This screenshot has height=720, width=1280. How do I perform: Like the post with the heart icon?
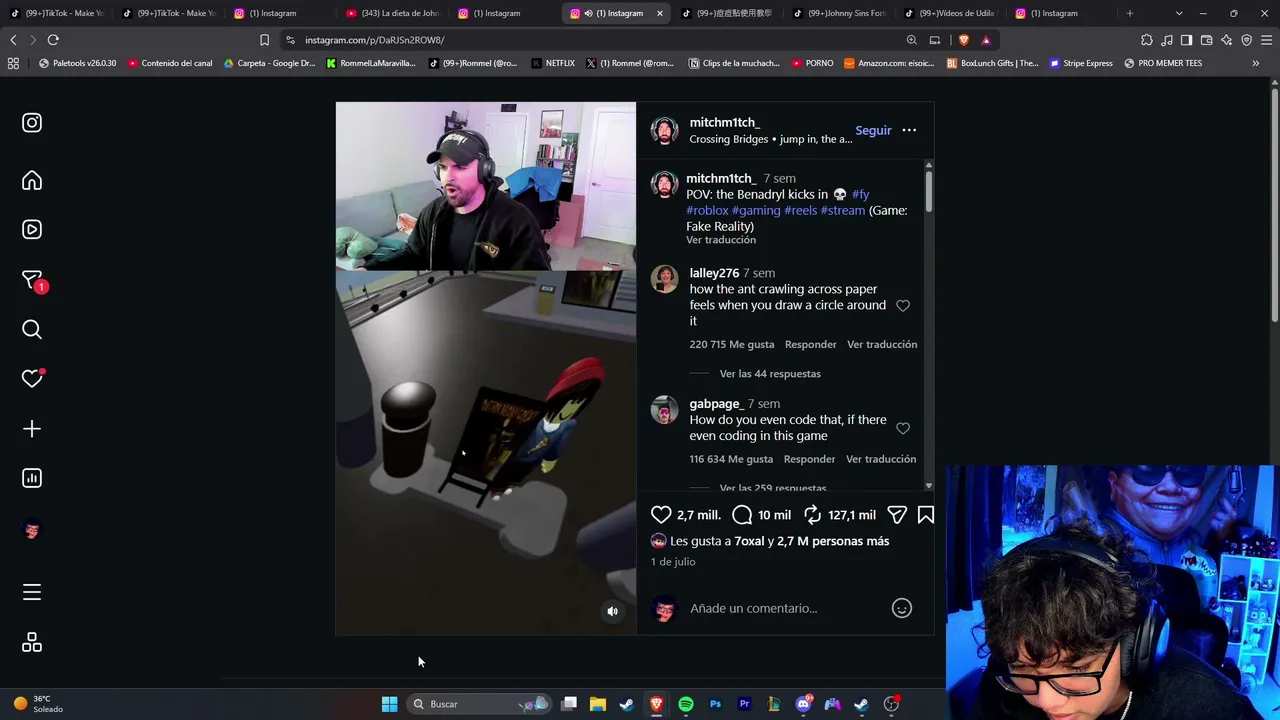pyautogui.click(x=661, y=515)
